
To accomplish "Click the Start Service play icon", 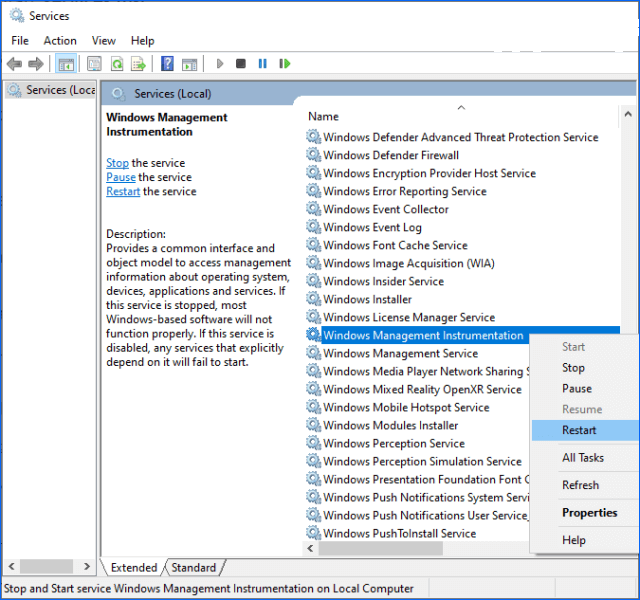I will coord(220,64).
